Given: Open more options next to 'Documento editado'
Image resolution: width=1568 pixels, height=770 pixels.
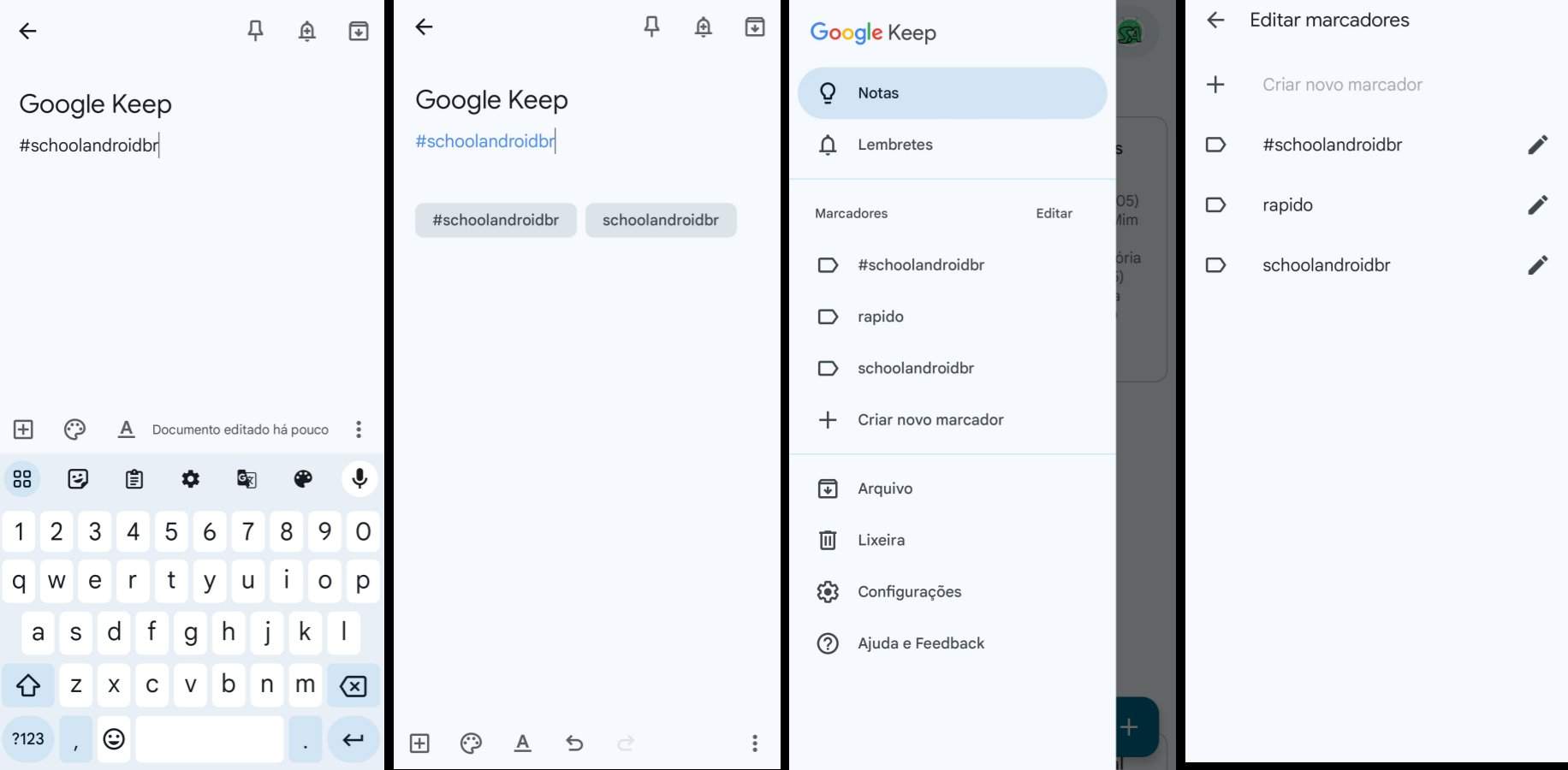Looking at the screenshot, I should tap(359, 429).
